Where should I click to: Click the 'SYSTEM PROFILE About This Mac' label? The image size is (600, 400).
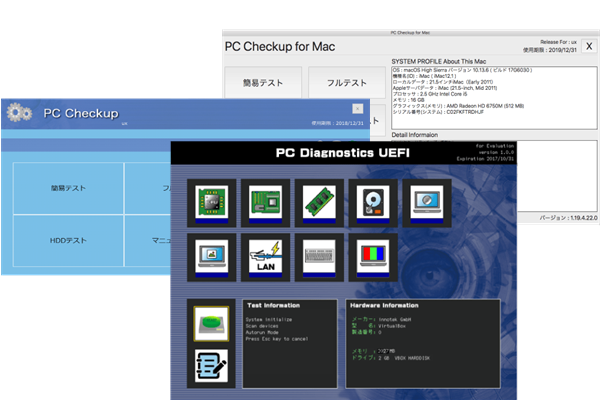pos(439,61)
